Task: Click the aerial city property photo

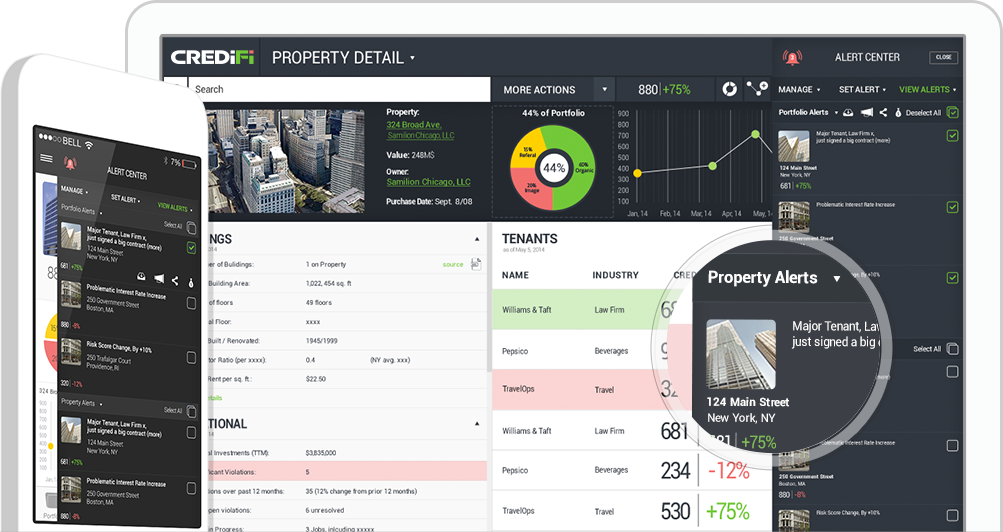Action: [x=286, y=161]
